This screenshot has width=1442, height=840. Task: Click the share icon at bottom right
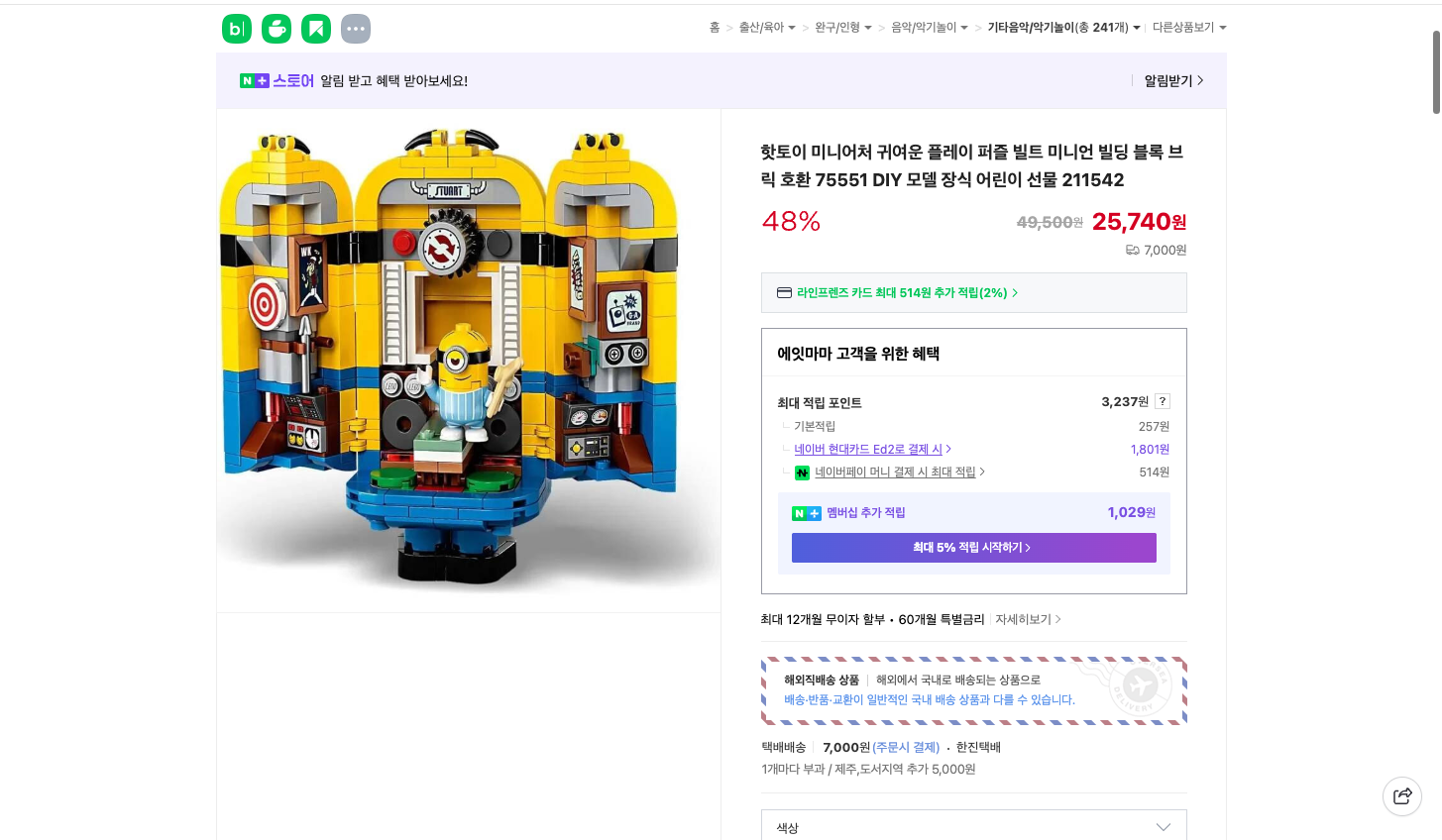(1401, 795)
